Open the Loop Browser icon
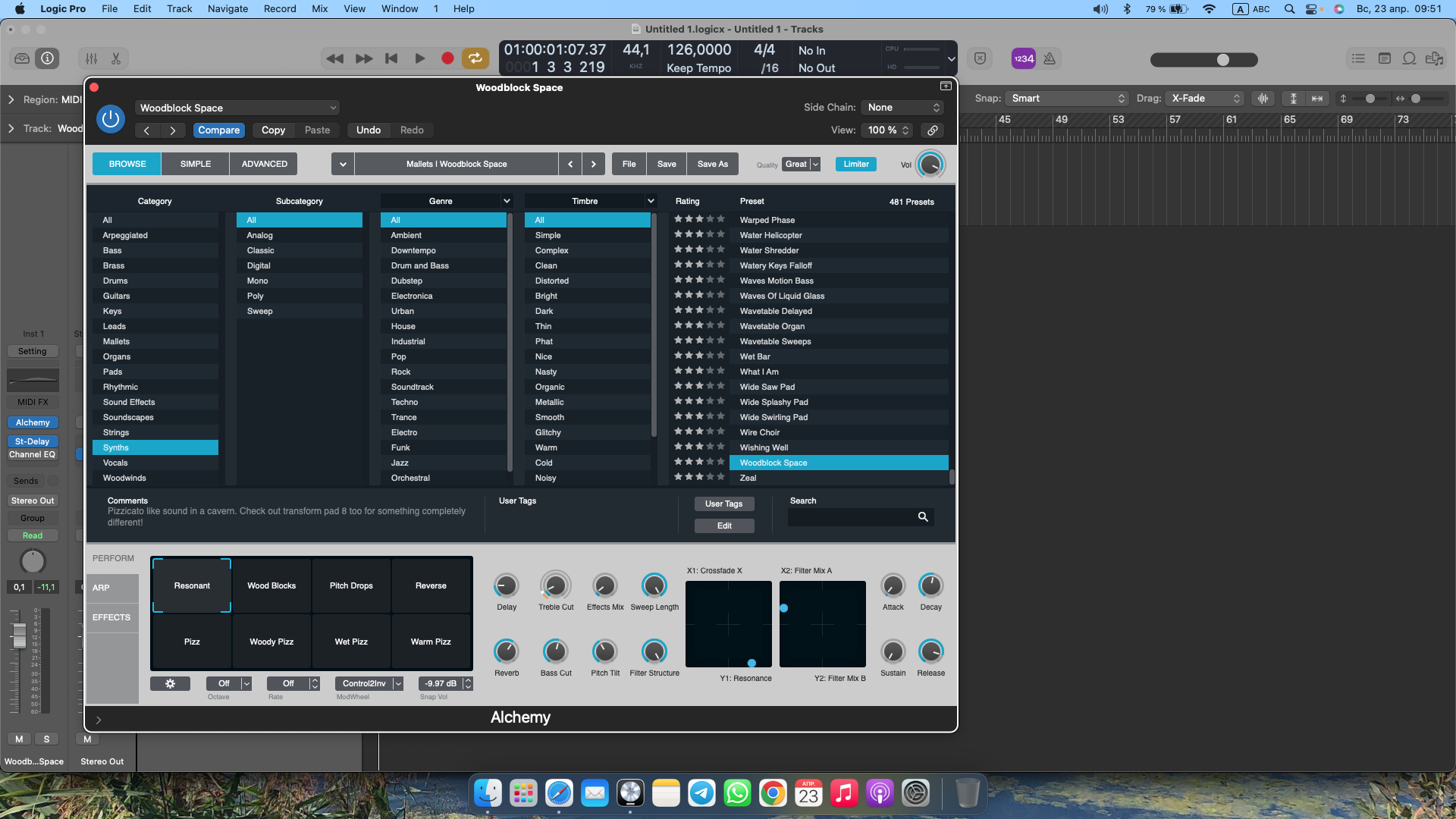 tap(1409, 58)
